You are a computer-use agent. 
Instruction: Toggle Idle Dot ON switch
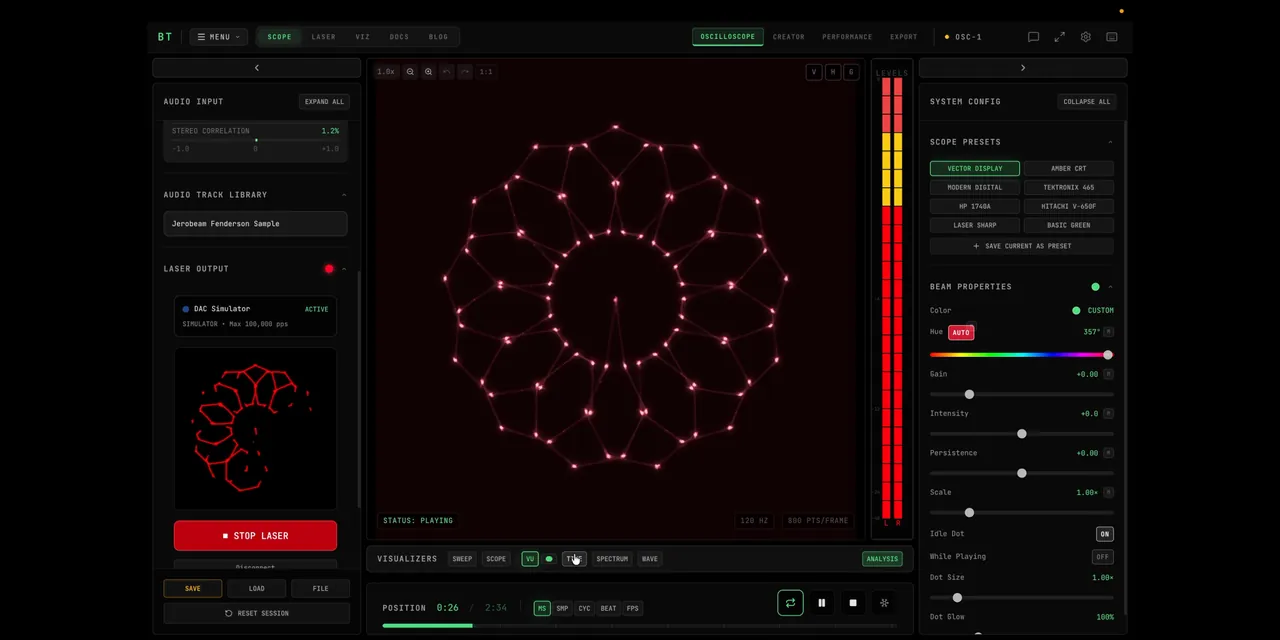1104,534
